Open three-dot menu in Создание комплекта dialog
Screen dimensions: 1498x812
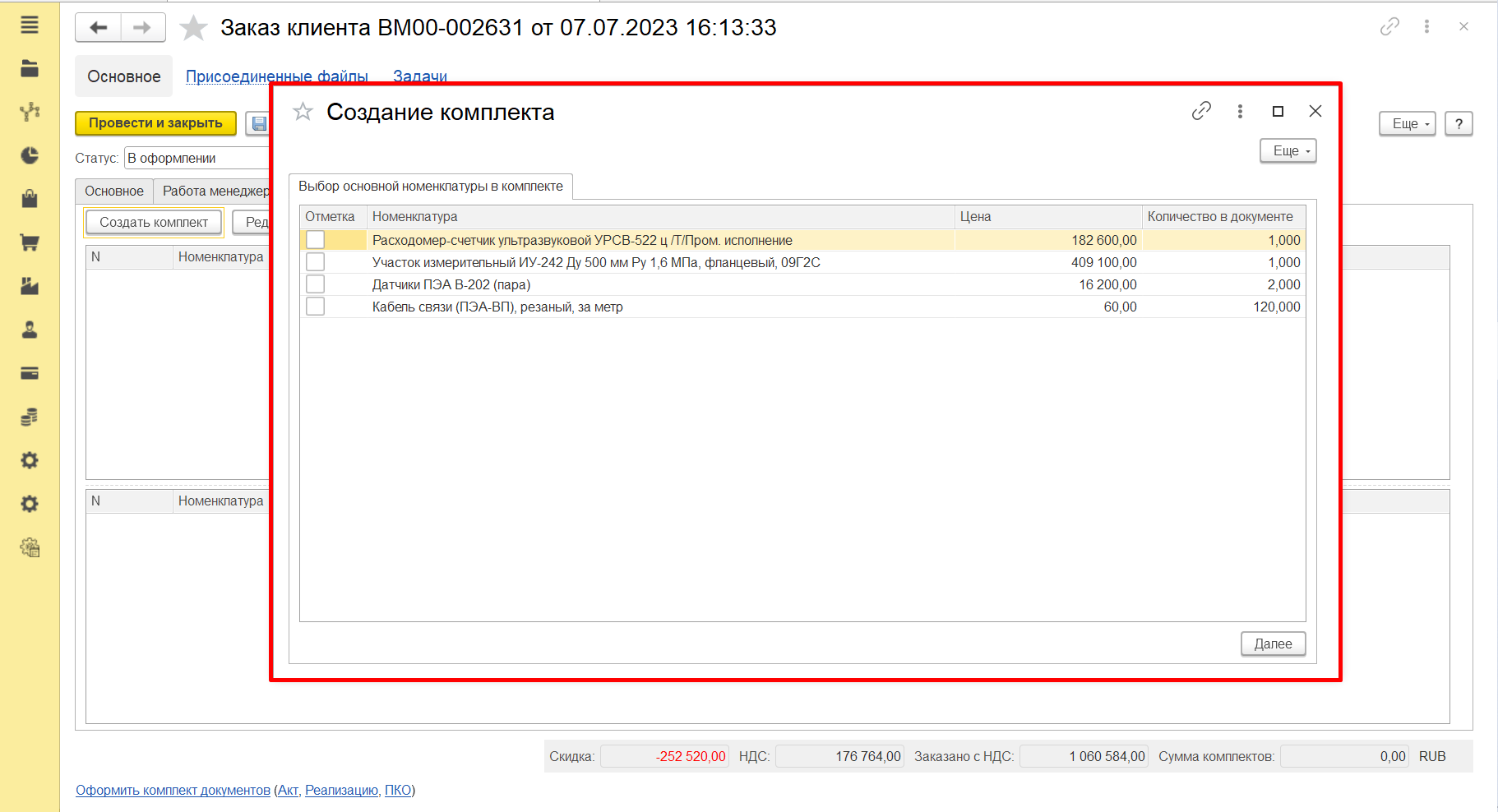1240,111
